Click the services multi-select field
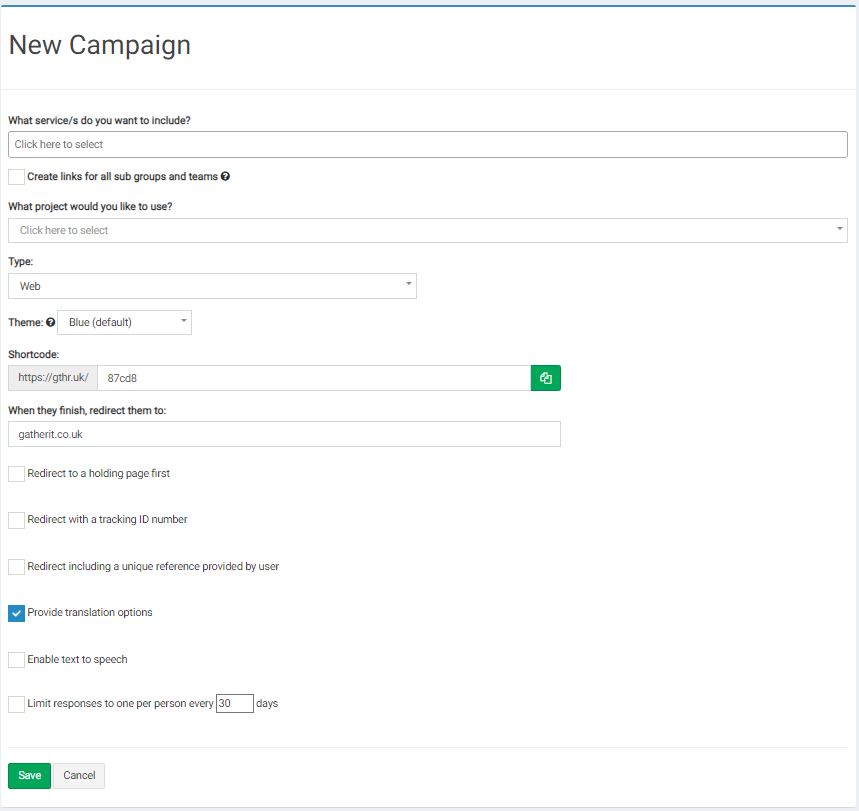Image resolution: width=859 pixels, height=811 pixels. point(427,145)
